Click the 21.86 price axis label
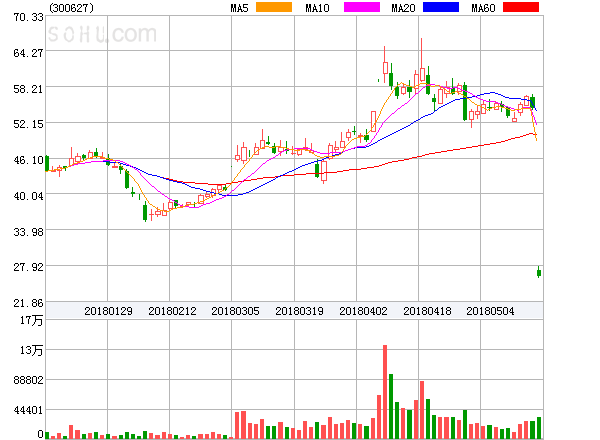The image size is (600, 440). [x=28, y=303]
